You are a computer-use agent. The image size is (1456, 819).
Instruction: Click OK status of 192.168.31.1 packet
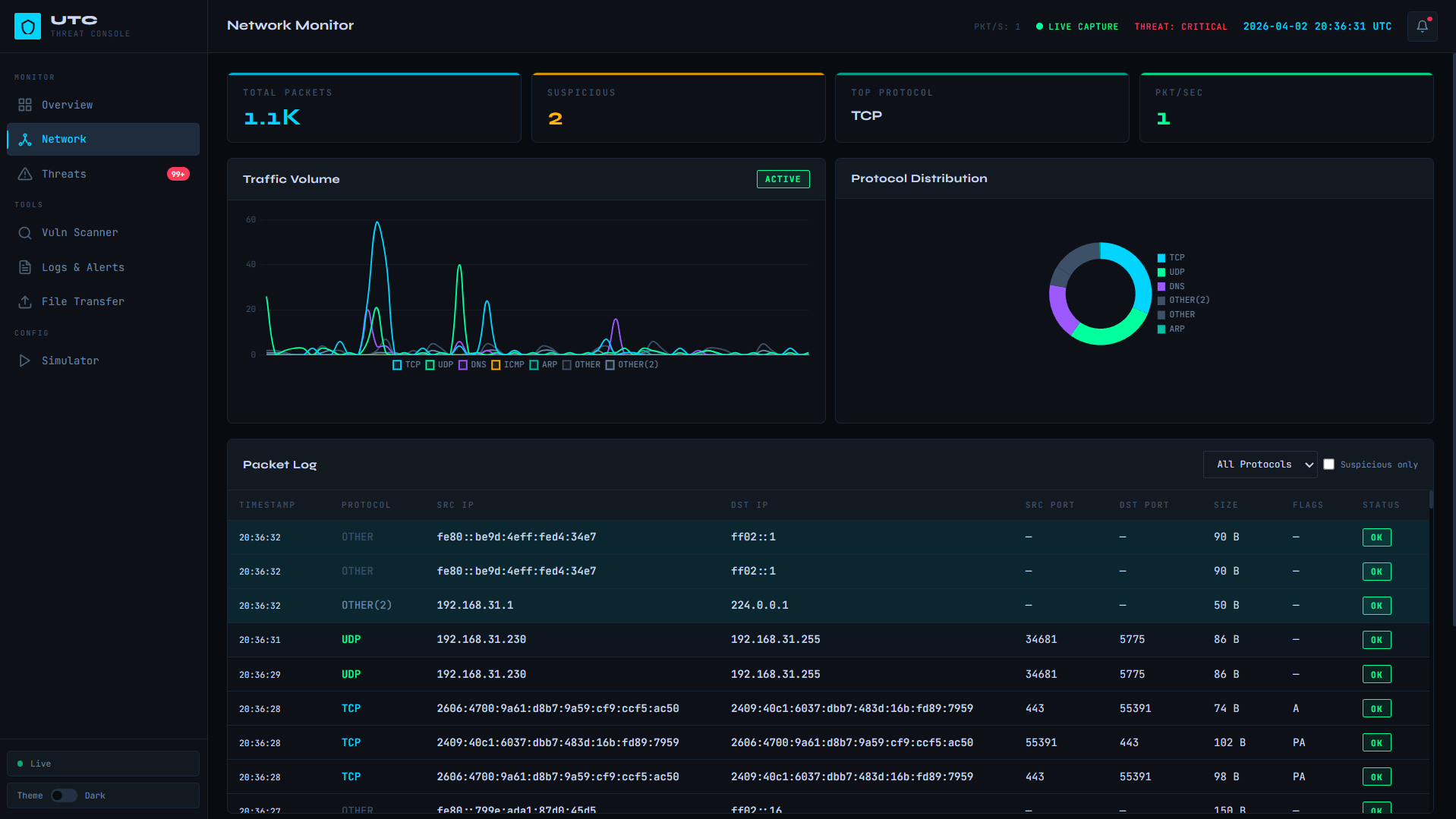pos(1376,606)
